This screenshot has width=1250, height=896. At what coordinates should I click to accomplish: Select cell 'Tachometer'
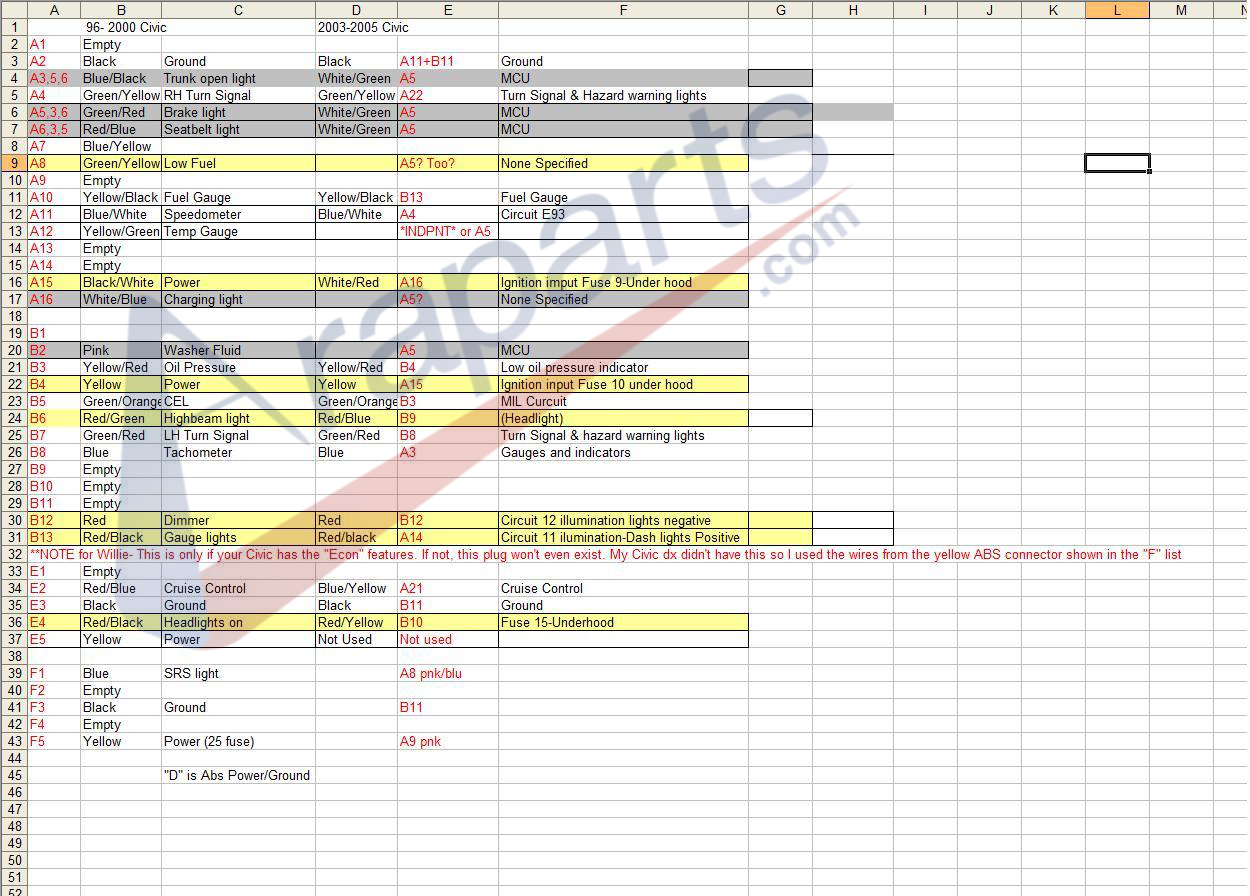tap(238, 452)
